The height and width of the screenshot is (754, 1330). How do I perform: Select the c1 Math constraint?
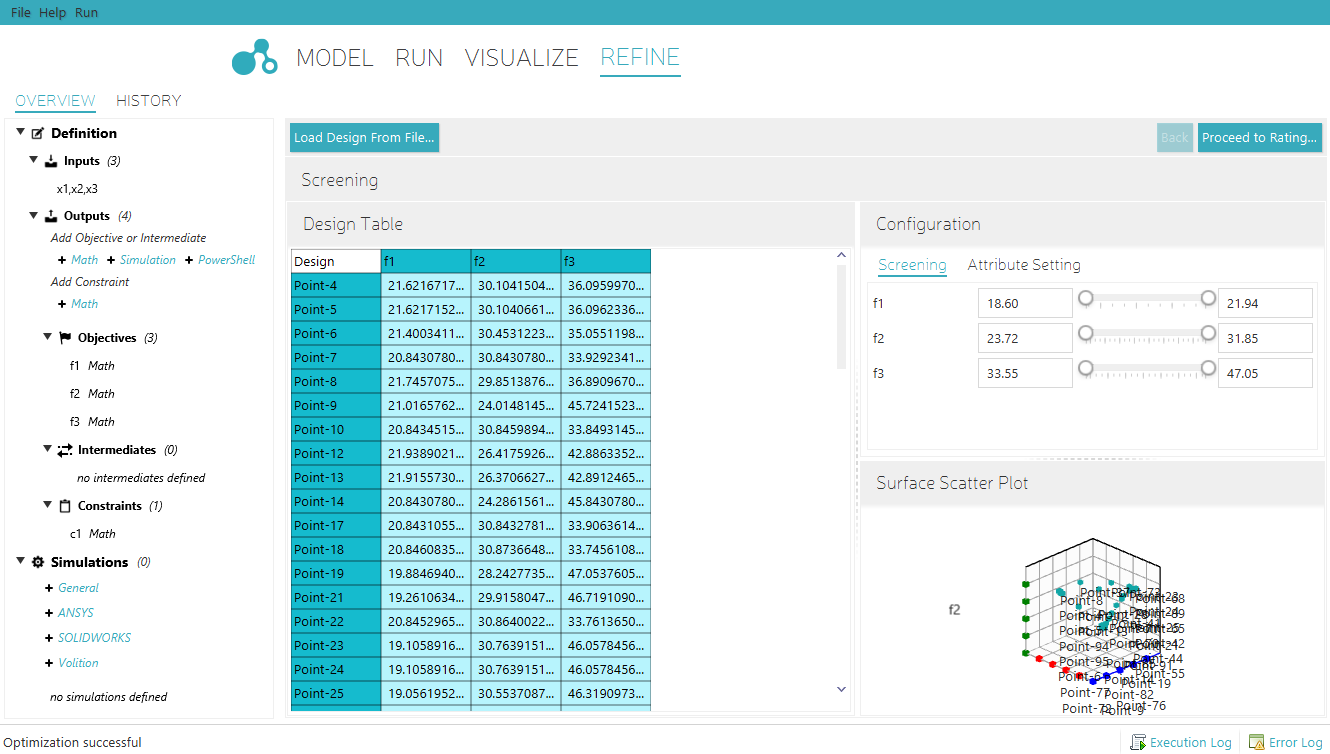coord(93,534)
